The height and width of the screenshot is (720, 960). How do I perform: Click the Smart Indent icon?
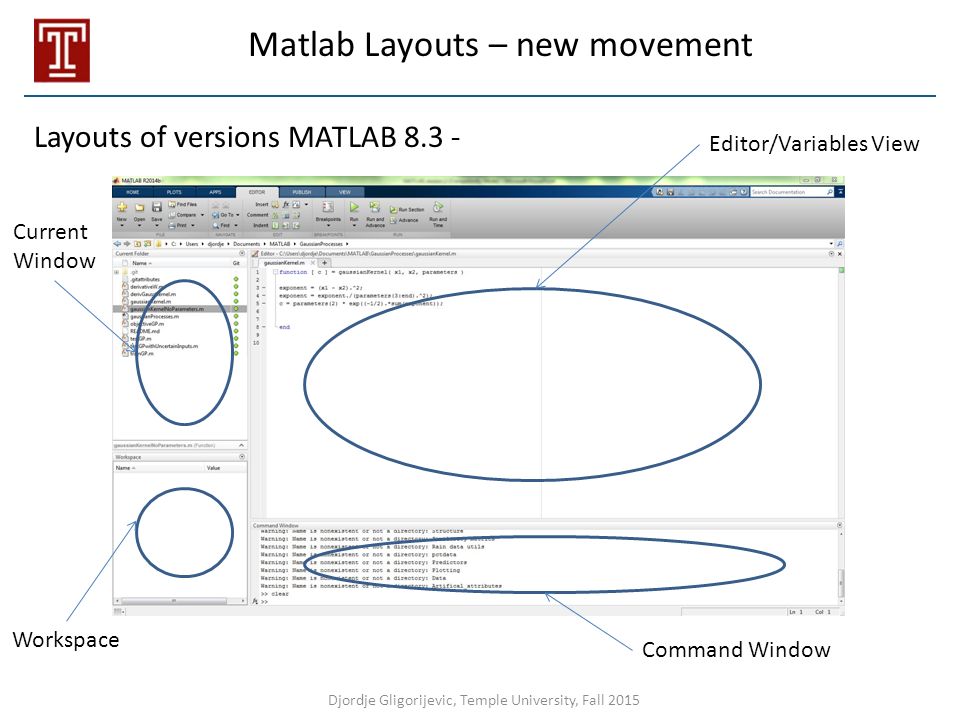point(276,226)
